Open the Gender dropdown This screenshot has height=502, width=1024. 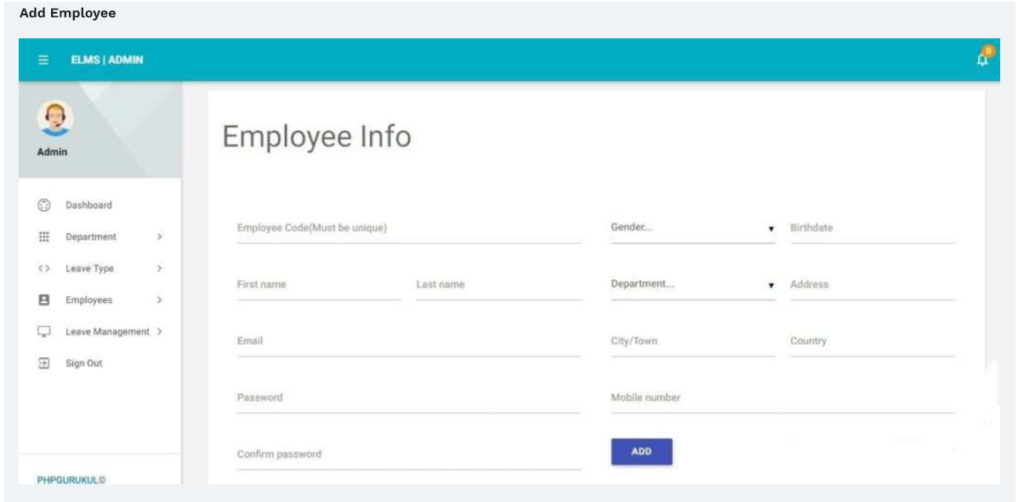point(693,228)
